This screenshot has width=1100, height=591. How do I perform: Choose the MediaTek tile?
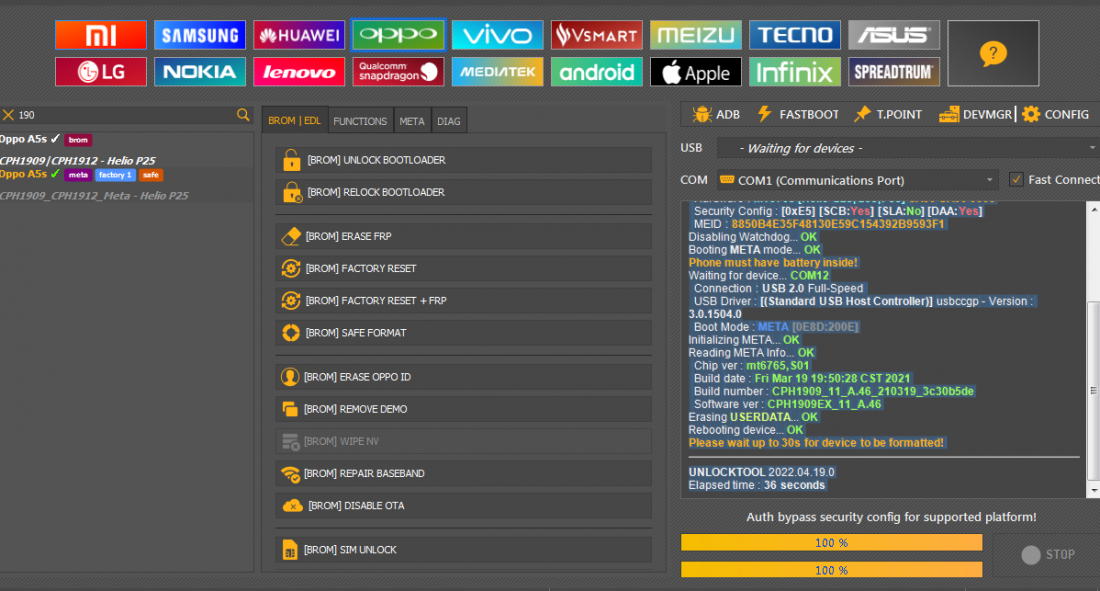[497, 72]
